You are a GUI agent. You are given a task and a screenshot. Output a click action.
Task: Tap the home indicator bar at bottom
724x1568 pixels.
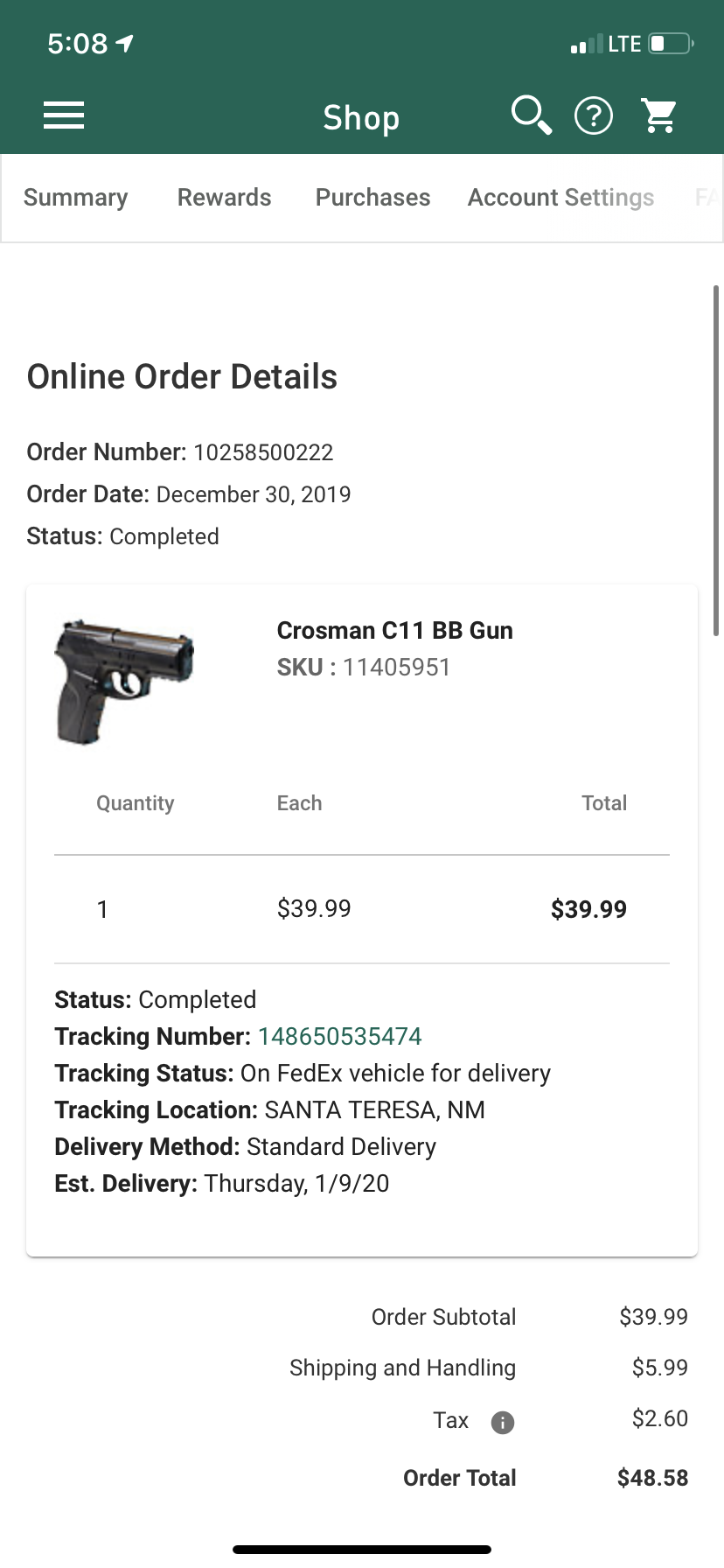click(x=361, y=1549)
